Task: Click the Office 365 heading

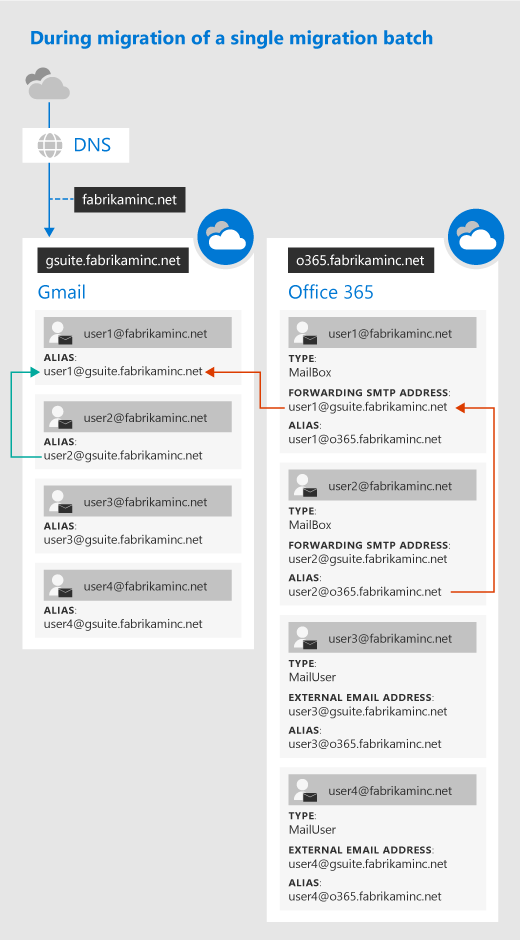Action: [331, 292]
